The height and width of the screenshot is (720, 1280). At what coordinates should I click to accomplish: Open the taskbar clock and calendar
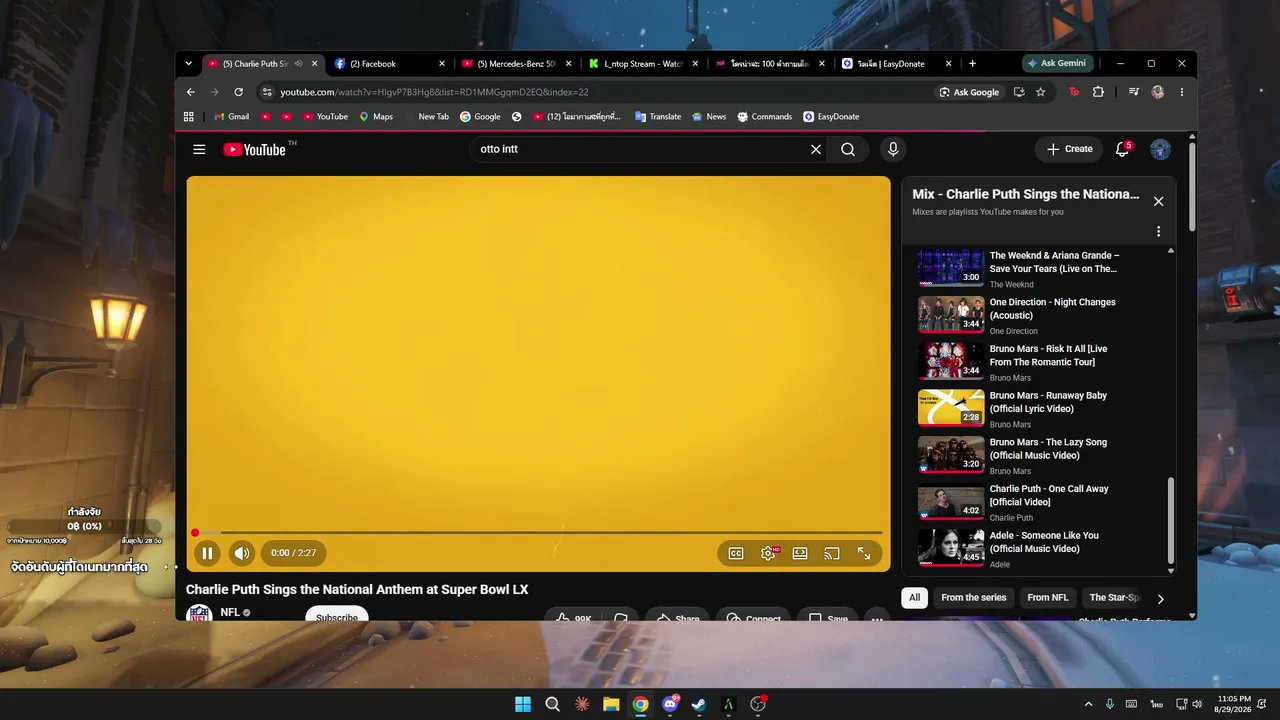tap(1234, 704)
